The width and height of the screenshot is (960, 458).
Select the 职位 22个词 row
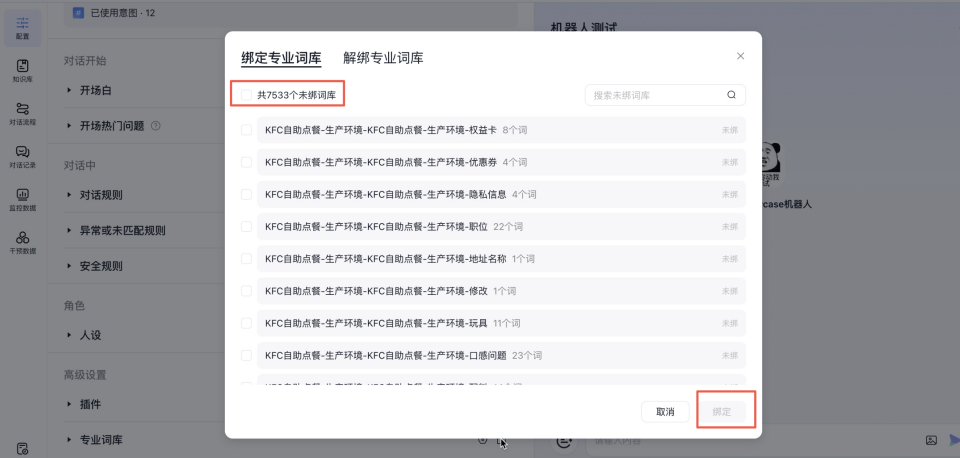(501, 227)
